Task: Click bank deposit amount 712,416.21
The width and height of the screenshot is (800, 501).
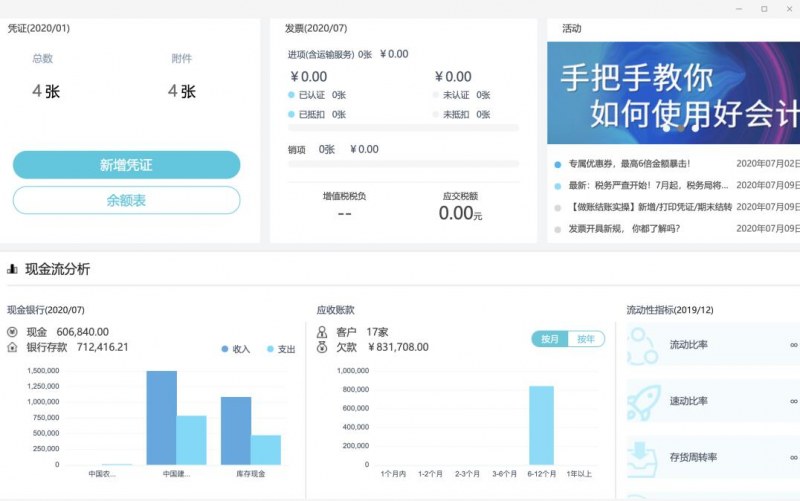Action: point(103,347)
